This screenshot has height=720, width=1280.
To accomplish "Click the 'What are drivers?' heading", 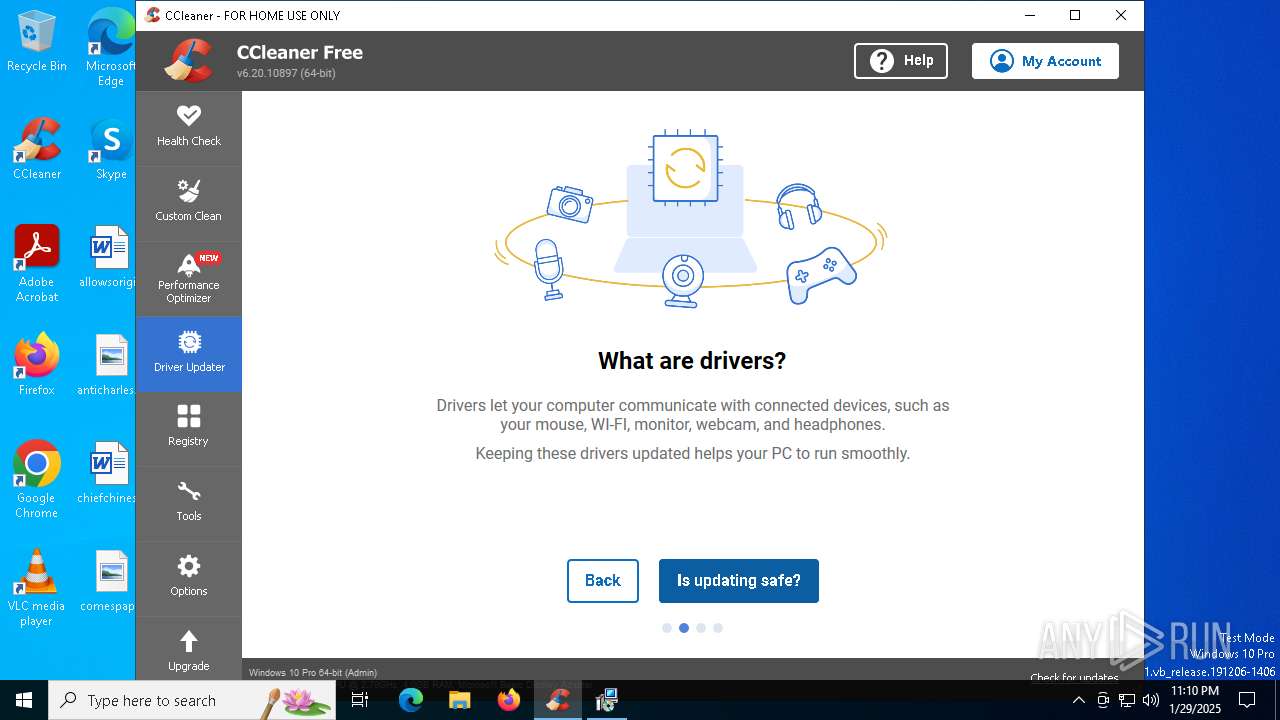I will click(x=692, y=361).
